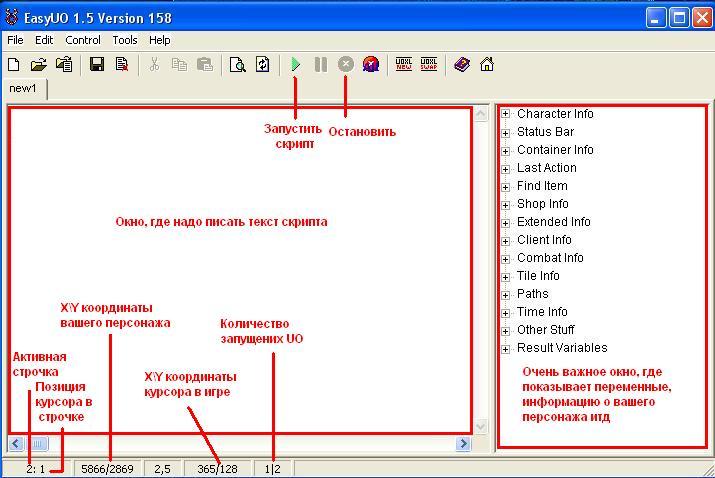The image size is (715, 478).
Task: Cut selection with scissors icon
Action: [x=155, y=65]
